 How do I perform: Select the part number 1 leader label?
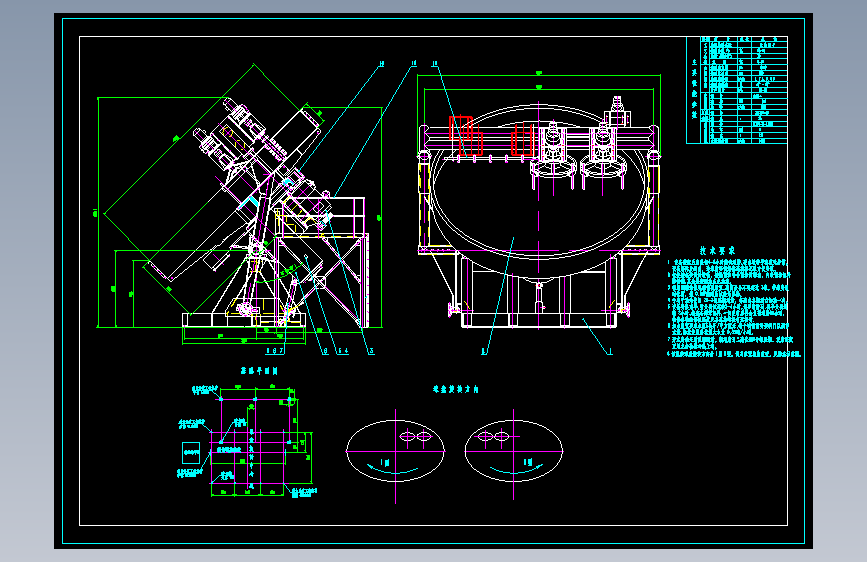tap(610, 351)
